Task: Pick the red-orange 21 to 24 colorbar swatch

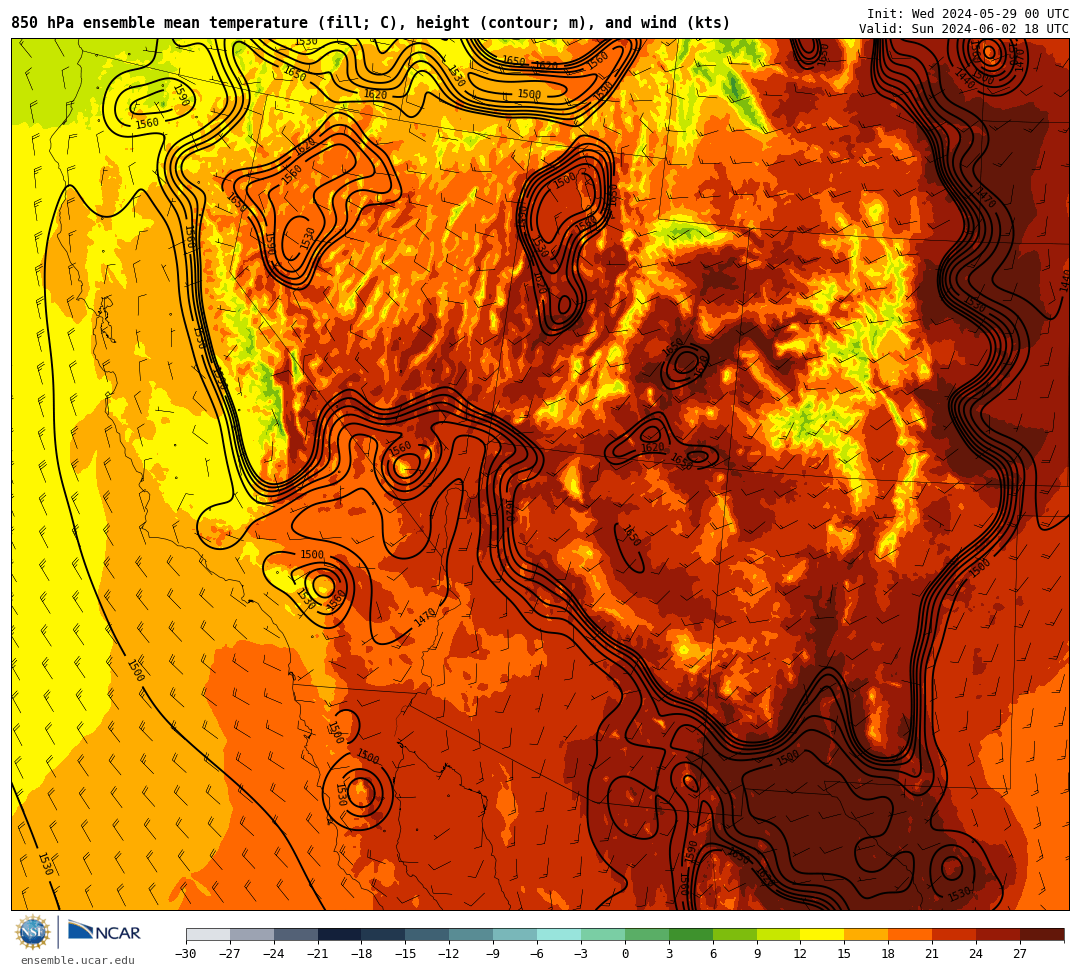Action: (x=954, y=934)
